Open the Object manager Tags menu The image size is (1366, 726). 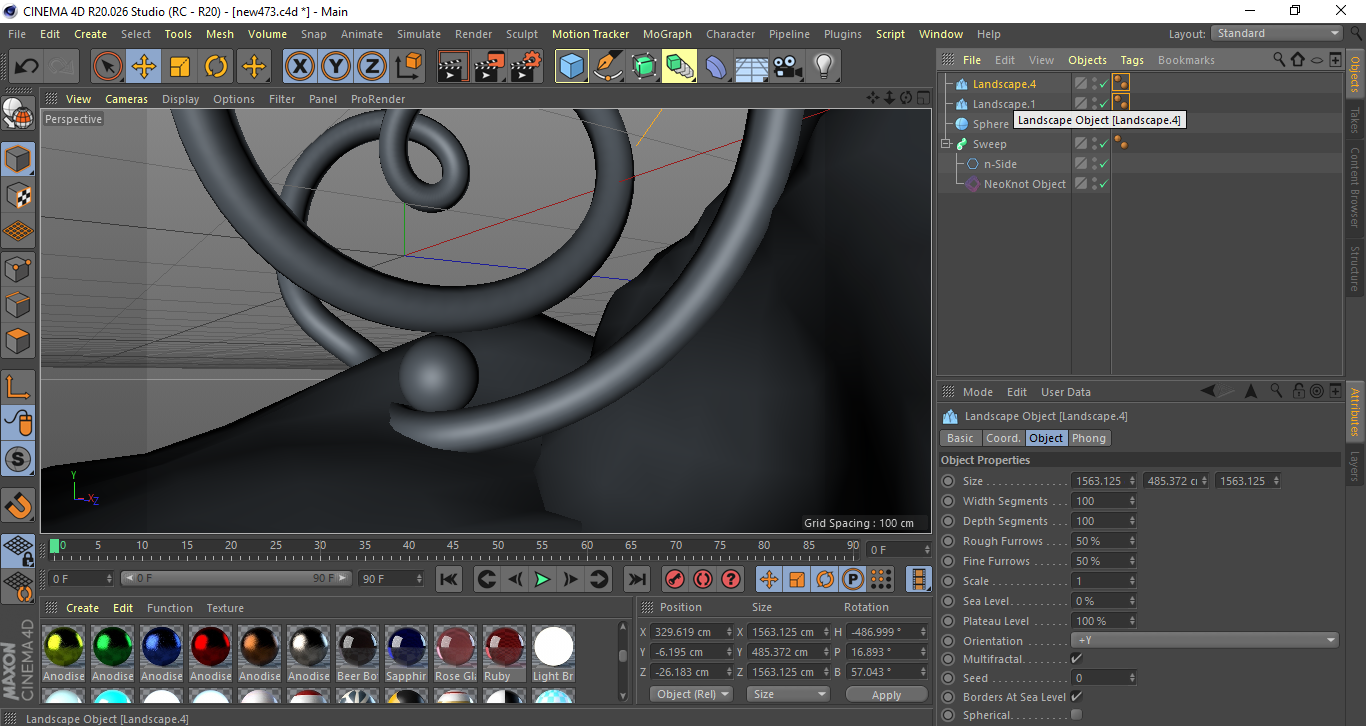1132,60
